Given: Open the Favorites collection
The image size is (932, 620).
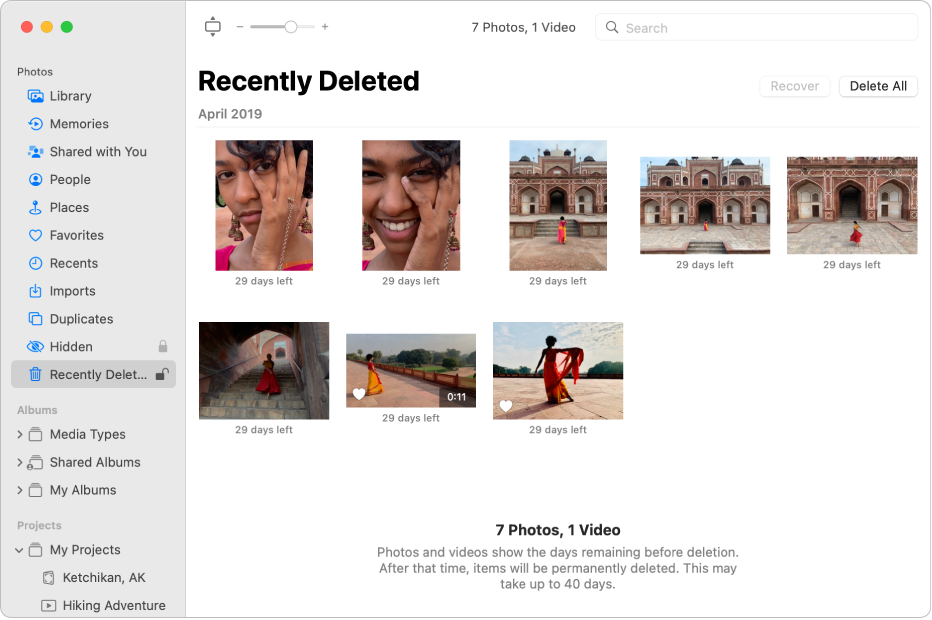Looking at the screenshot, I should (78, 235).
